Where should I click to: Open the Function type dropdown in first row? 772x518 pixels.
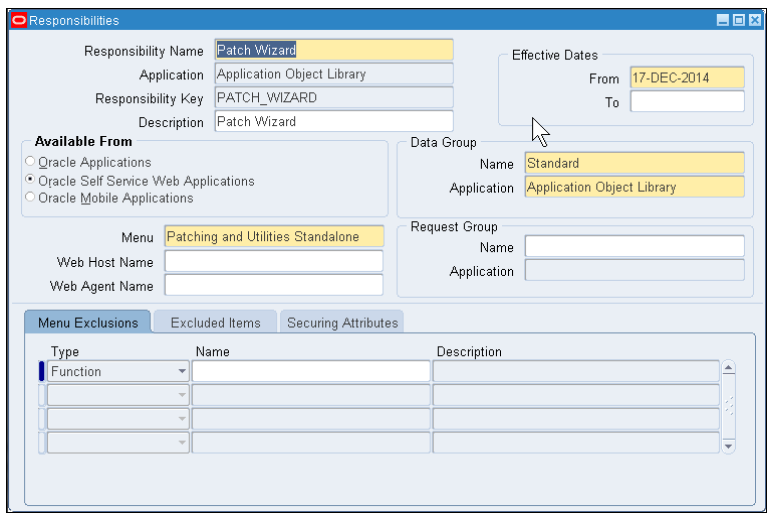click(182, 371)
